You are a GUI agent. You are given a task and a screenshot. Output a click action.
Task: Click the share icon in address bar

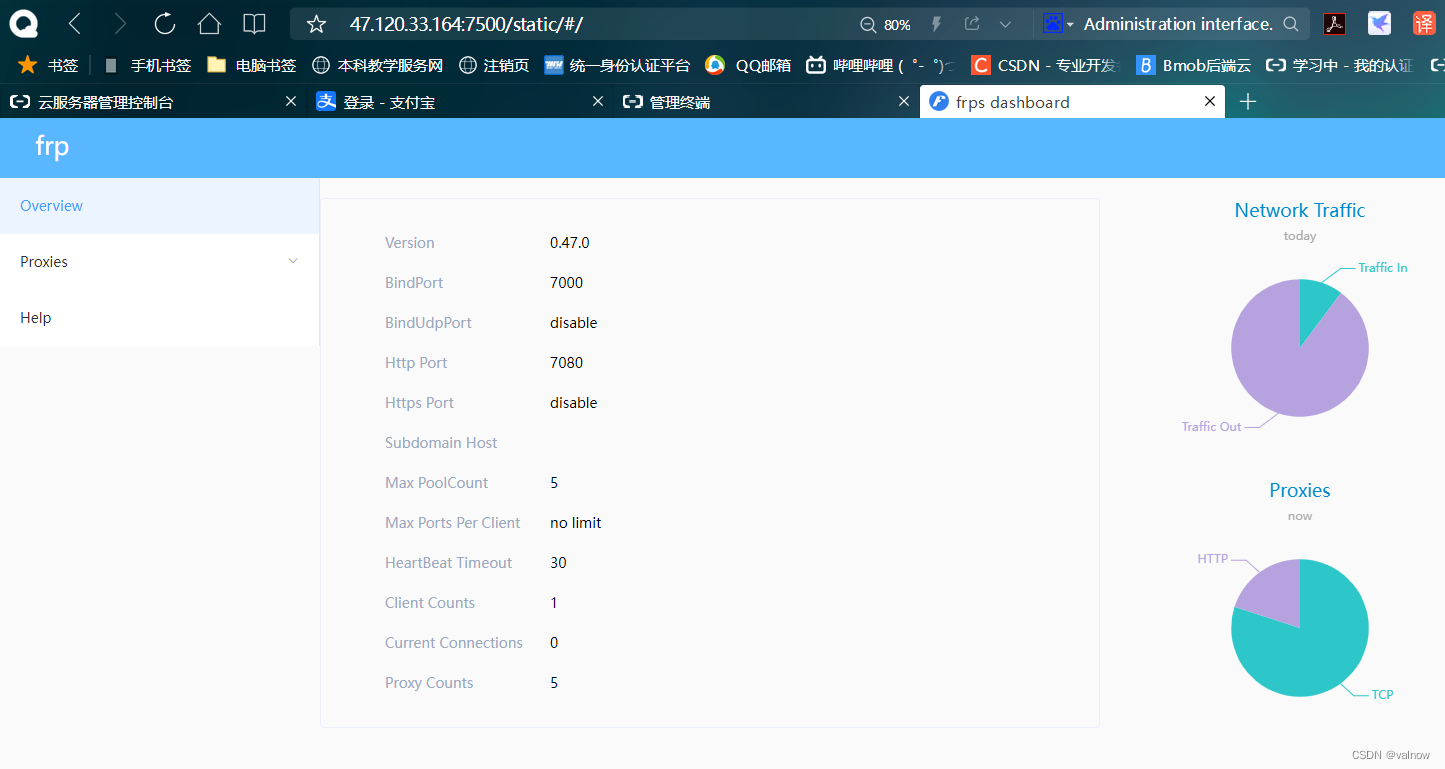(972, 24)
